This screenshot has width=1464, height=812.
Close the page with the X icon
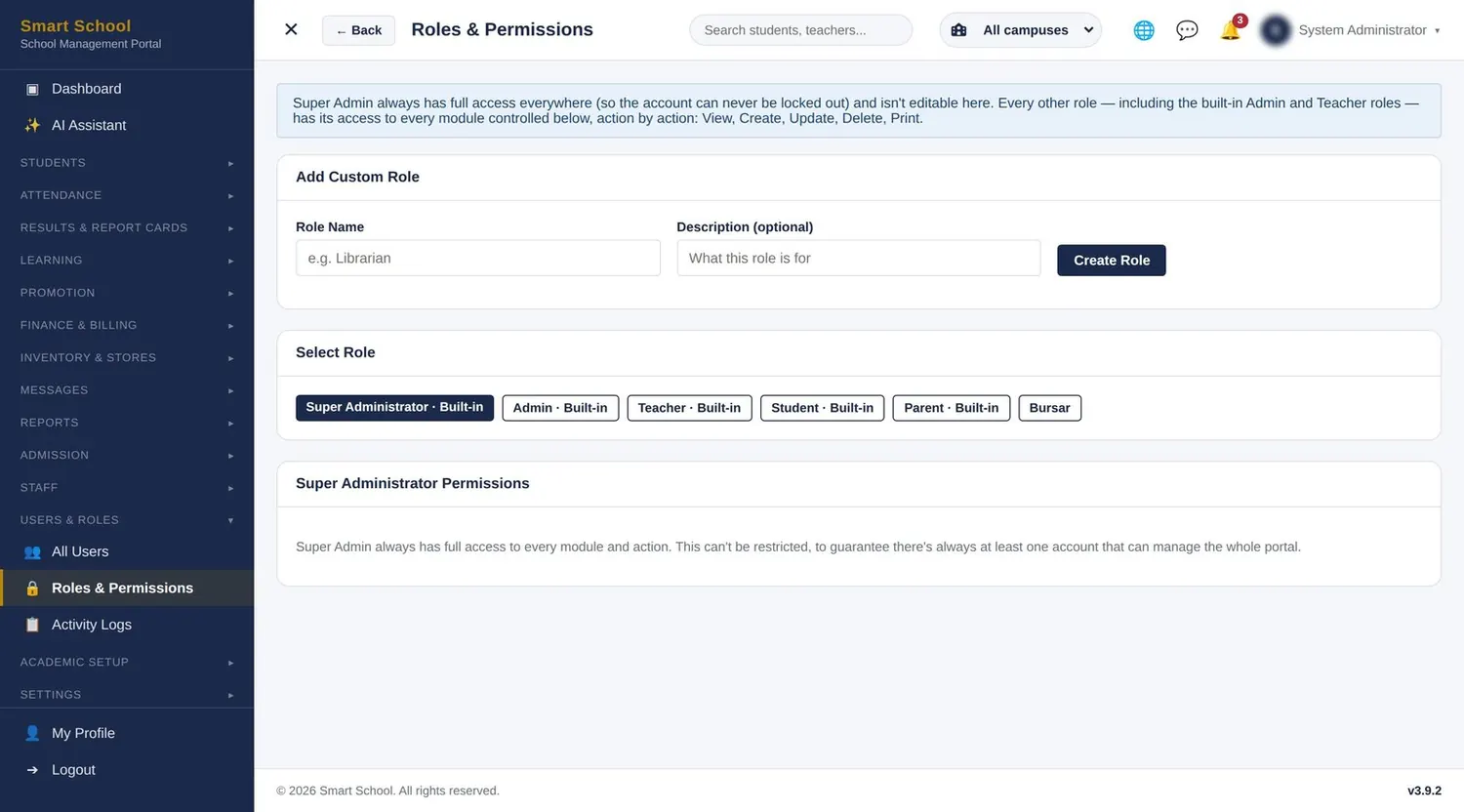click(x=291, y=29)
